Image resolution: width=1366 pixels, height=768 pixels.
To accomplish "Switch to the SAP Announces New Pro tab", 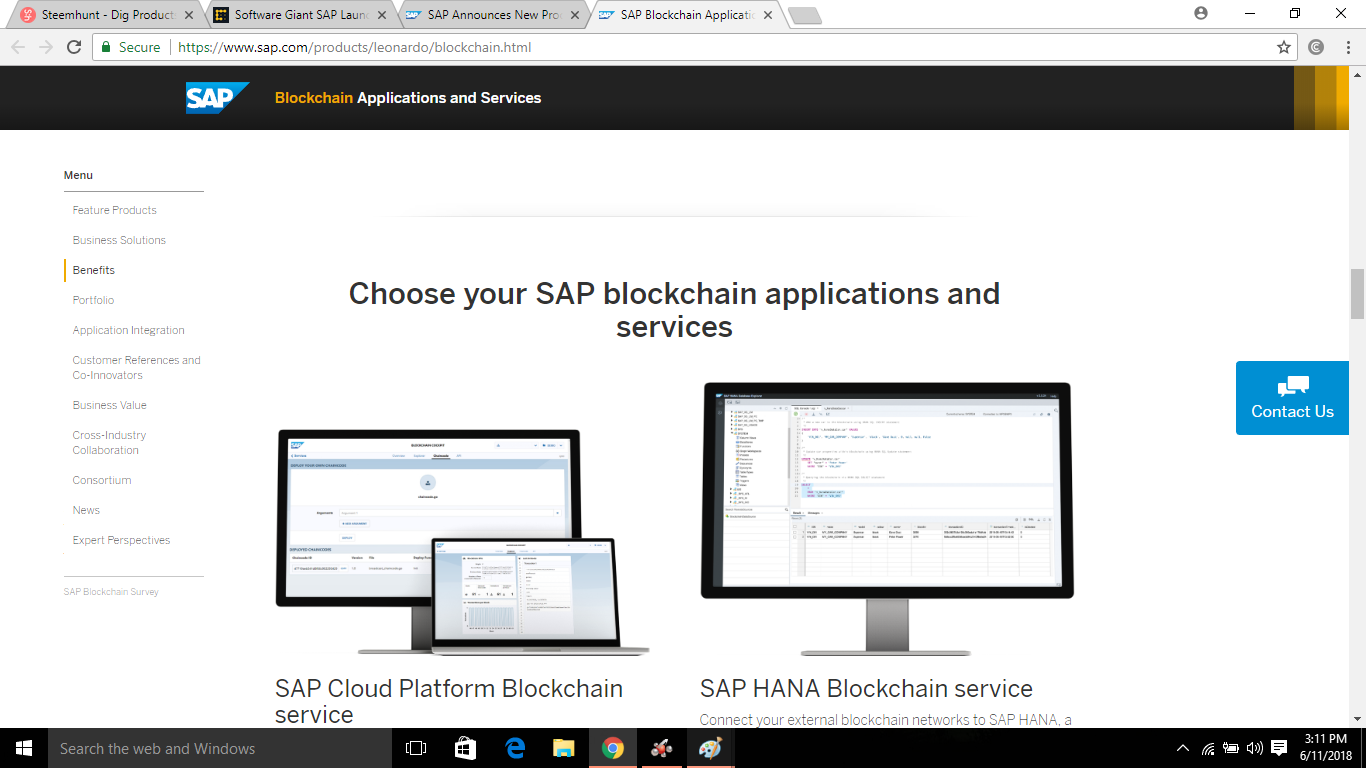I will pyautogui.click(x=494, y=15).
